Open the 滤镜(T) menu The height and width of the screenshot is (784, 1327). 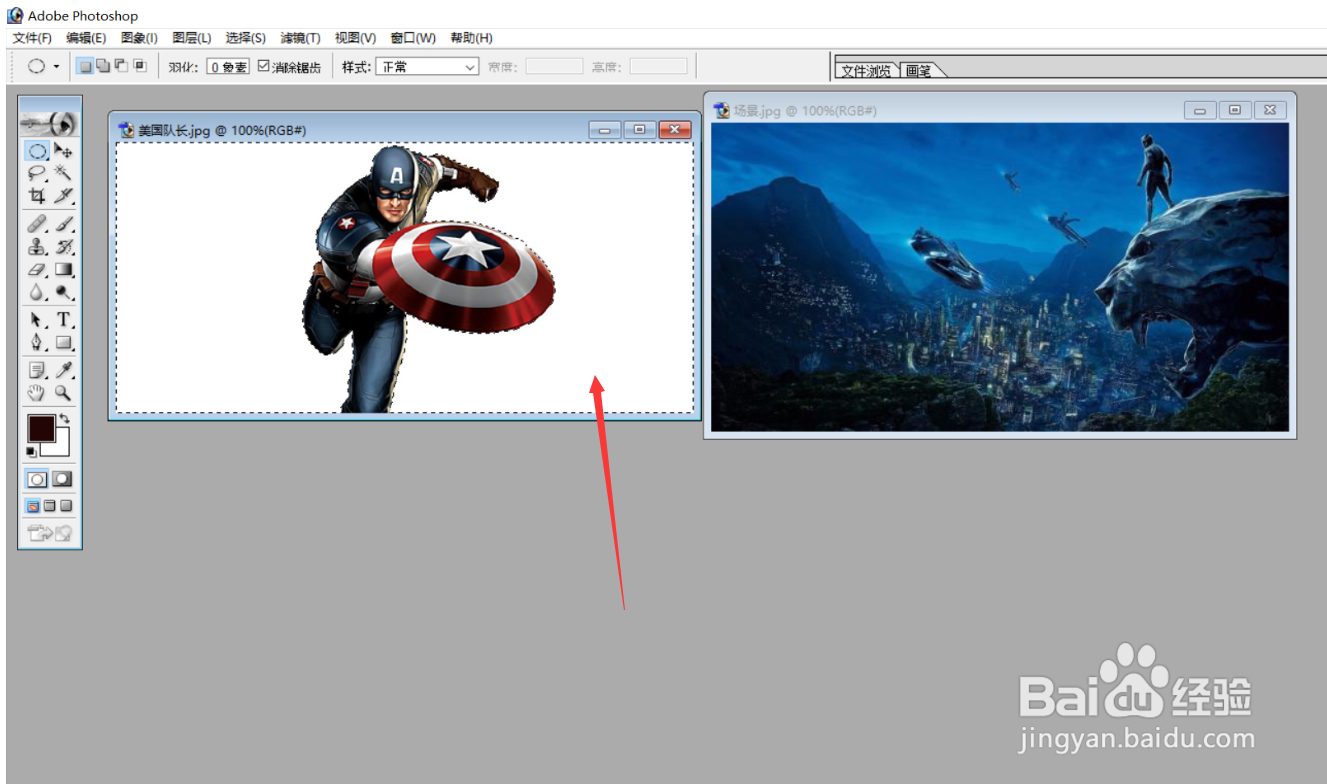(300, 38)
